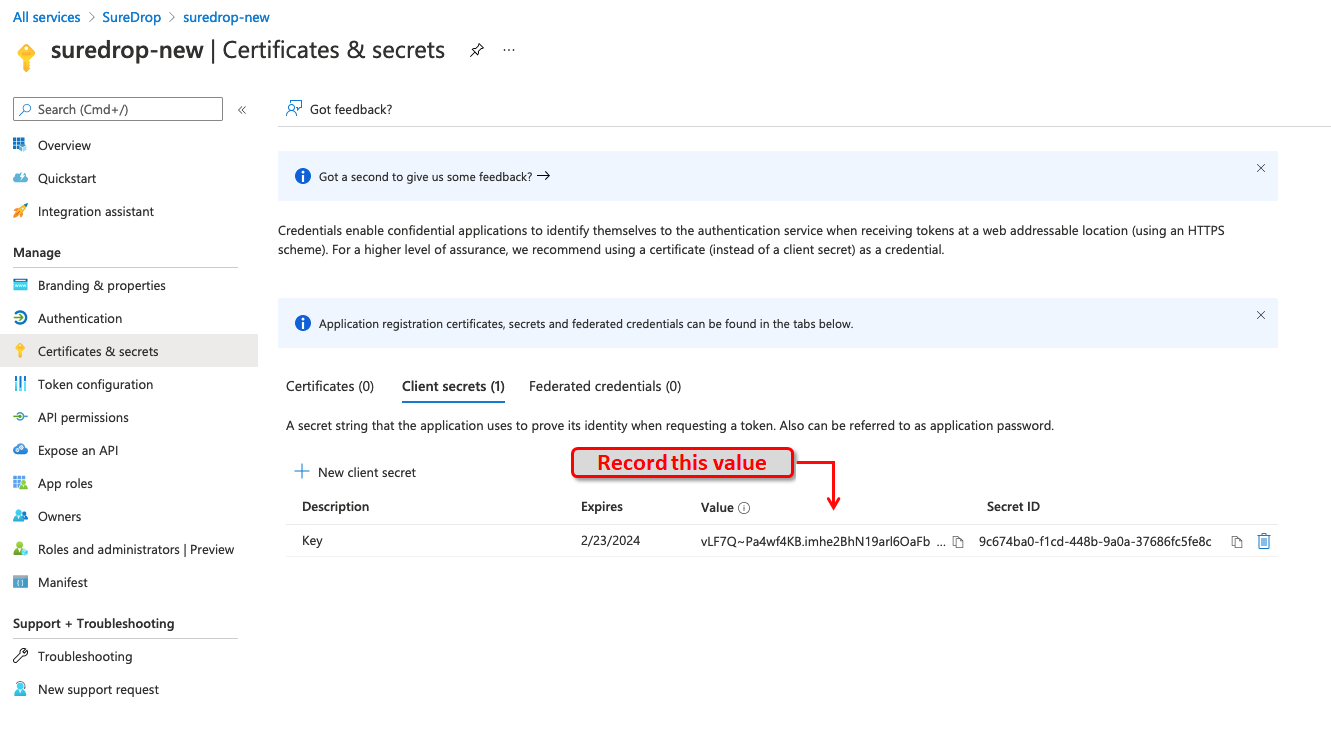
Task: Open the SureDrop breadcrumb
Action: tap(132, 17)
